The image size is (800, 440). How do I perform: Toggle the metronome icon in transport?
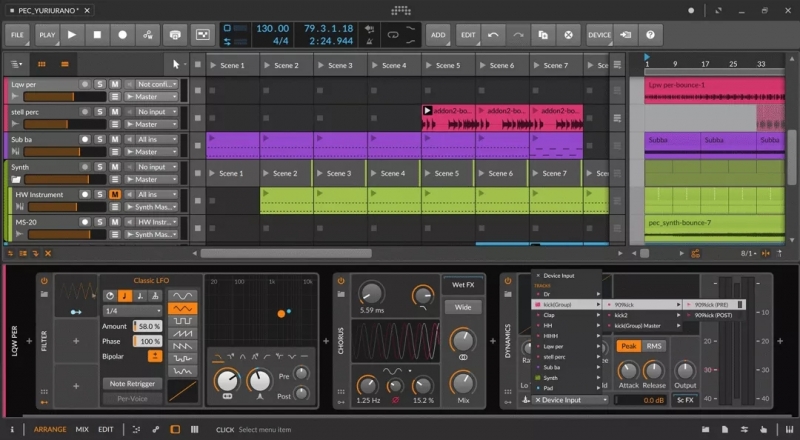(370, 41)
